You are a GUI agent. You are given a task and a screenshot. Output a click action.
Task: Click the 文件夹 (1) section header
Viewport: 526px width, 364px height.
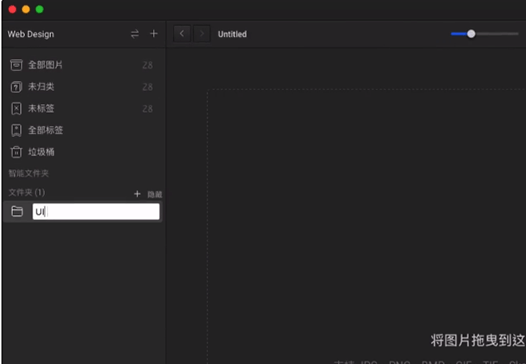click(27, 193)
